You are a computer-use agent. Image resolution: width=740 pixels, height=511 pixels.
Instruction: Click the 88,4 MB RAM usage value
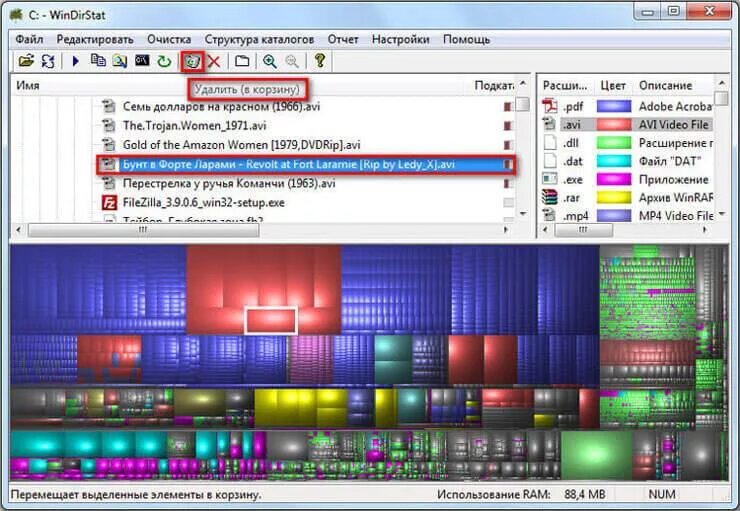585,494
